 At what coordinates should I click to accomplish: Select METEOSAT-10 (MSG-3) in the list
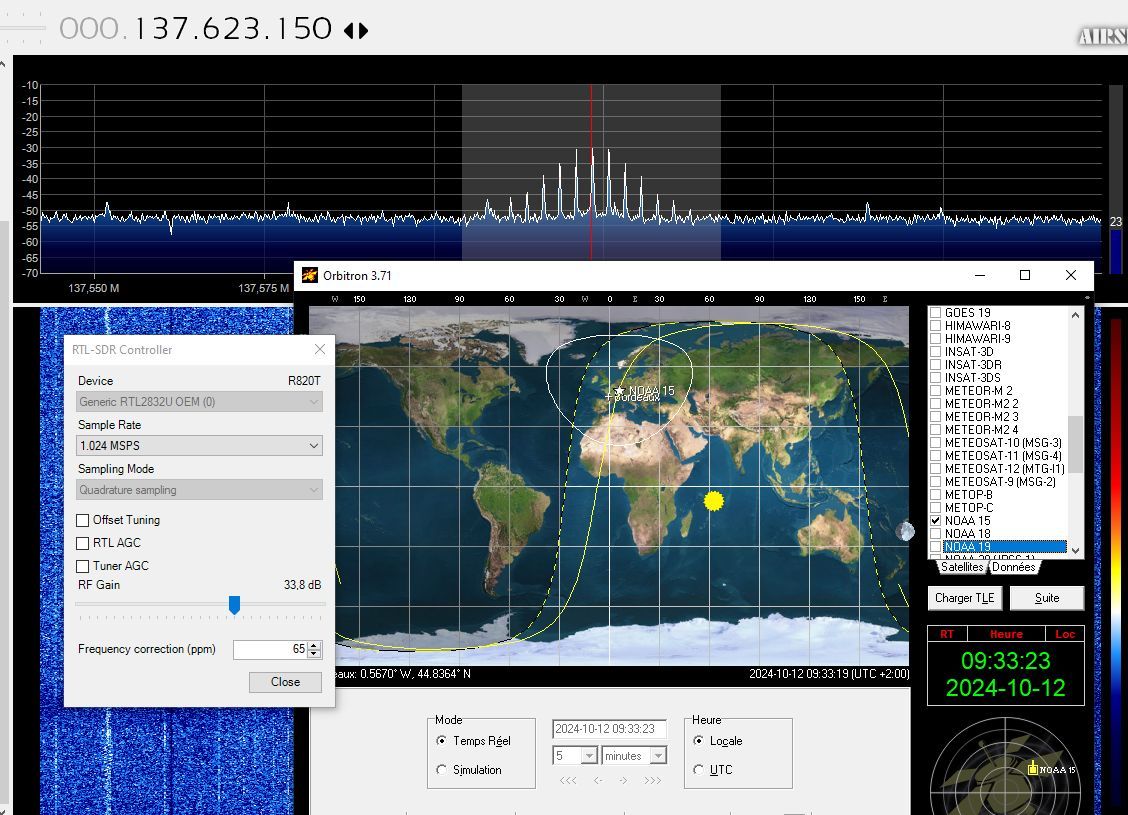point(1004,442)
